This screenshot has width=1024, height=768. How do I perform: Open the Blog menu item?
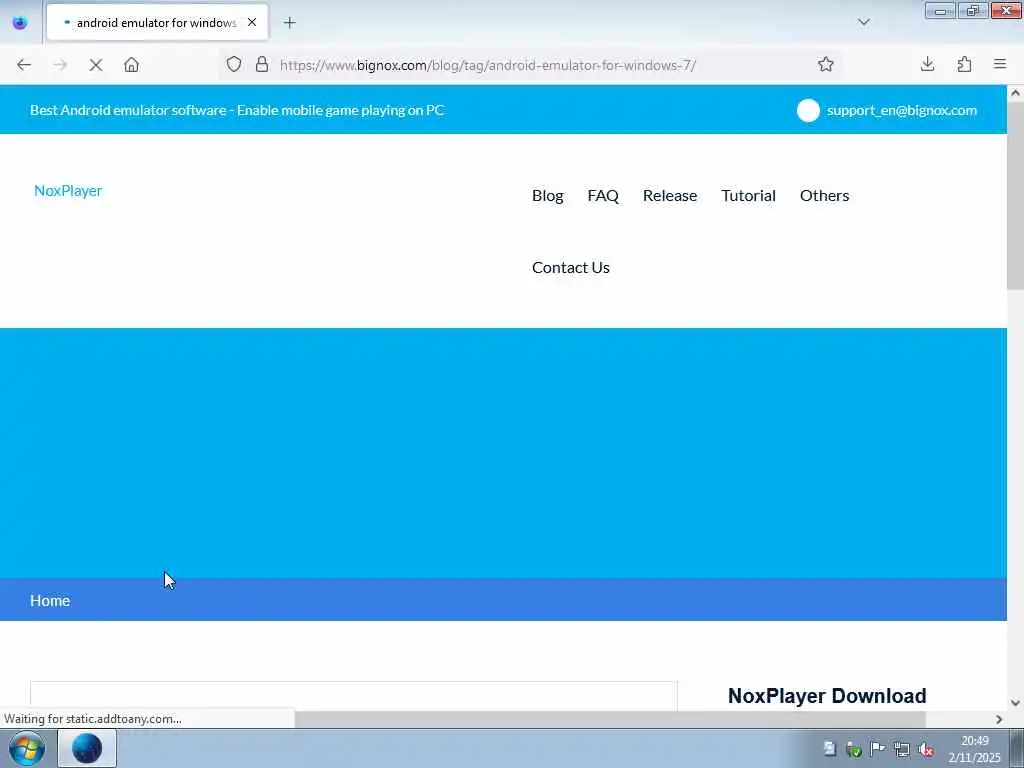tap(547, 195)
